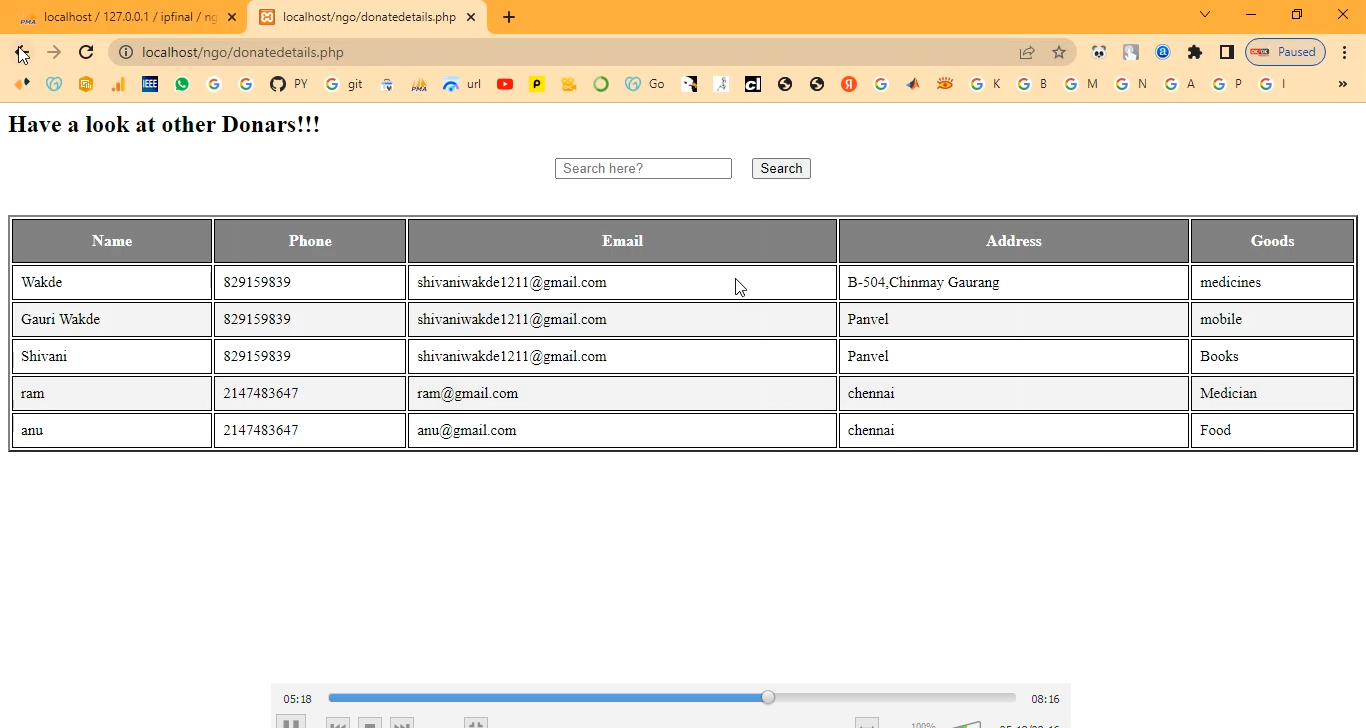Open the Extensions puzzle icon
Image resolution: width=1366 pixels, height=728 pixels.
[x=1194, y=52]
